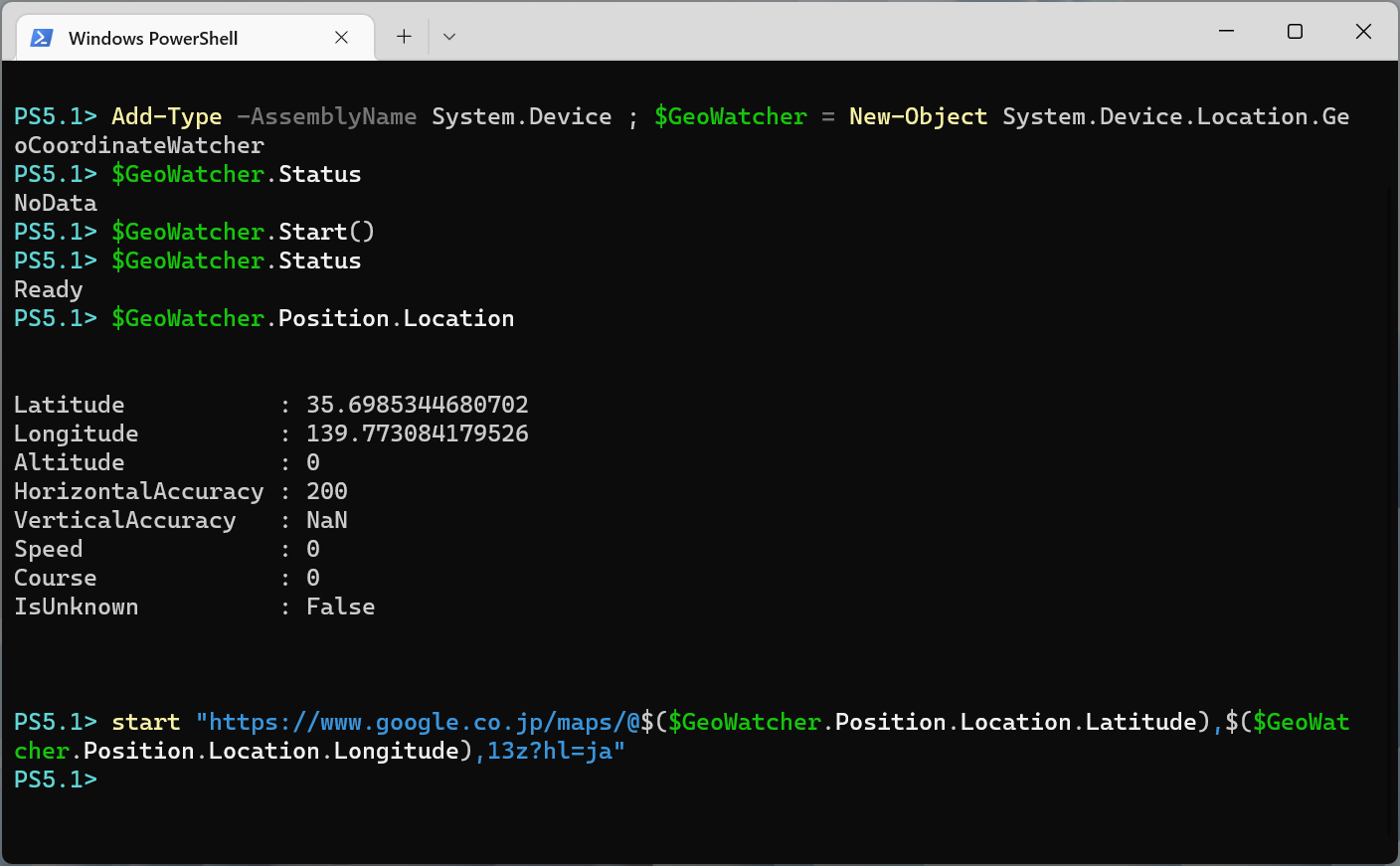Open a new tab with the plus button

(404, 37)
